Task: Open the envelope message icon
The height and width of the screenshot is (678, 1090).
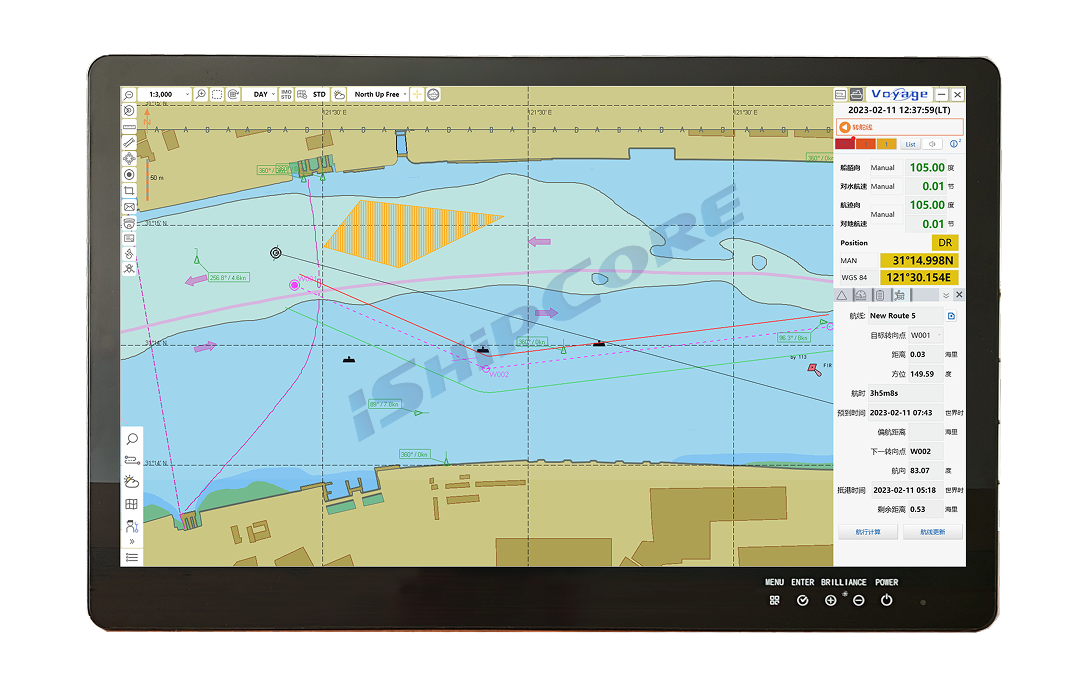Action: click(129, 206)
